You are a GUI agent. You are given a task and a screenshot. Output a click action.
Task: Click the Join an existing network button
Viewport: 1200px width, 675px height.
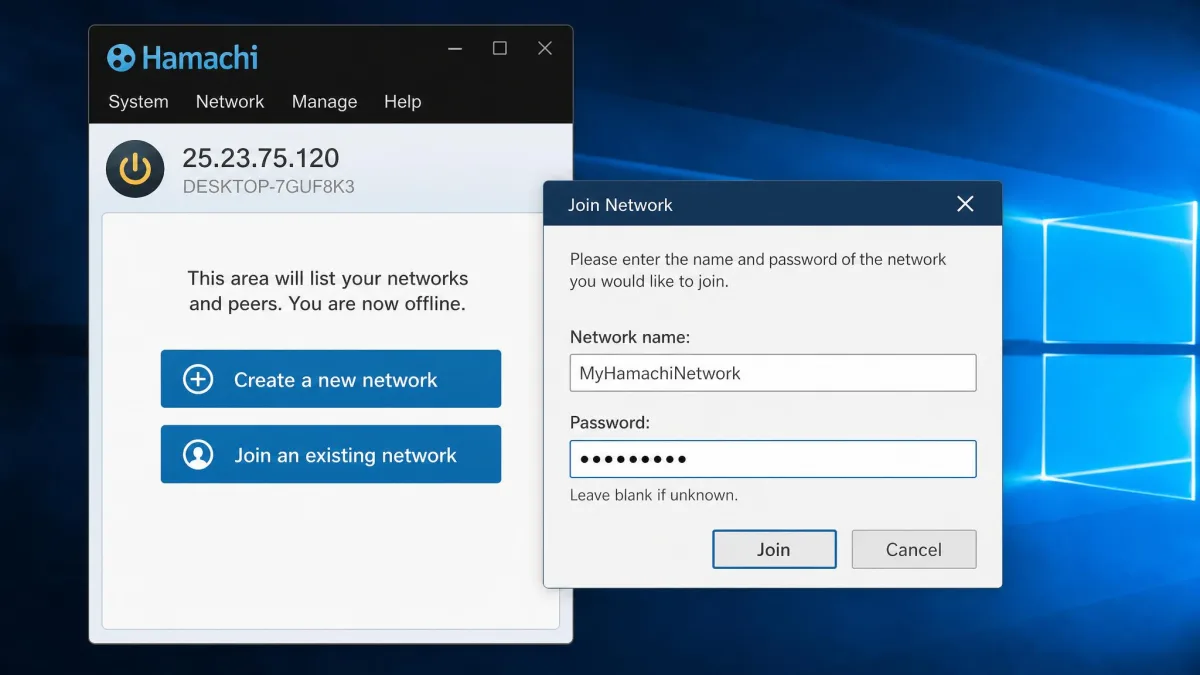[x=331, y=454]
